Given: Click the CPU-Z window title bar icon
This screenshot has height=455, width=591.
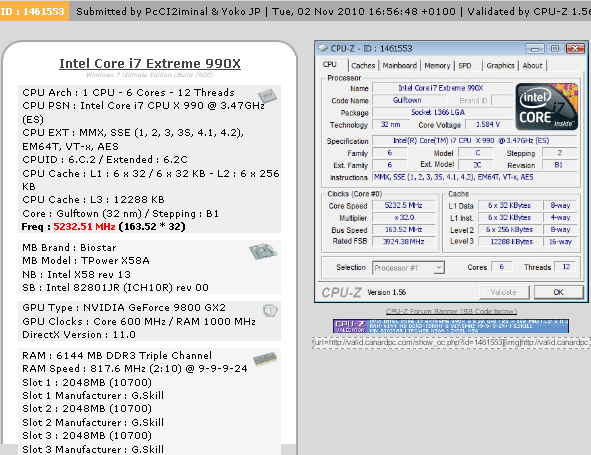Looking at the screenshot, I should tap(323, 48).
